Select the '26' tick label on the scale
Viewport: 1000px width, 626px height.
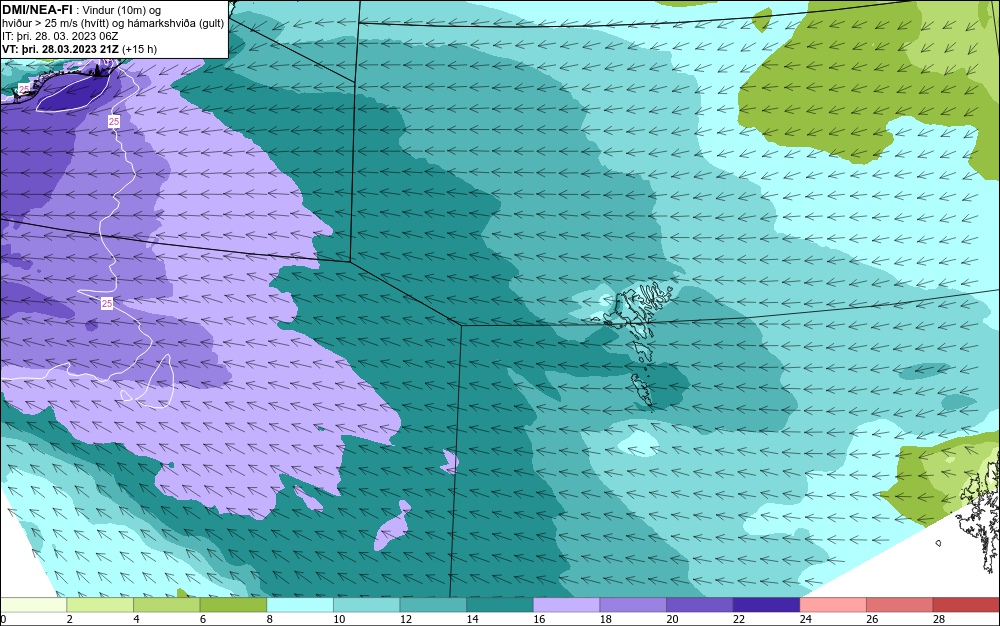[x=872, y=619]
